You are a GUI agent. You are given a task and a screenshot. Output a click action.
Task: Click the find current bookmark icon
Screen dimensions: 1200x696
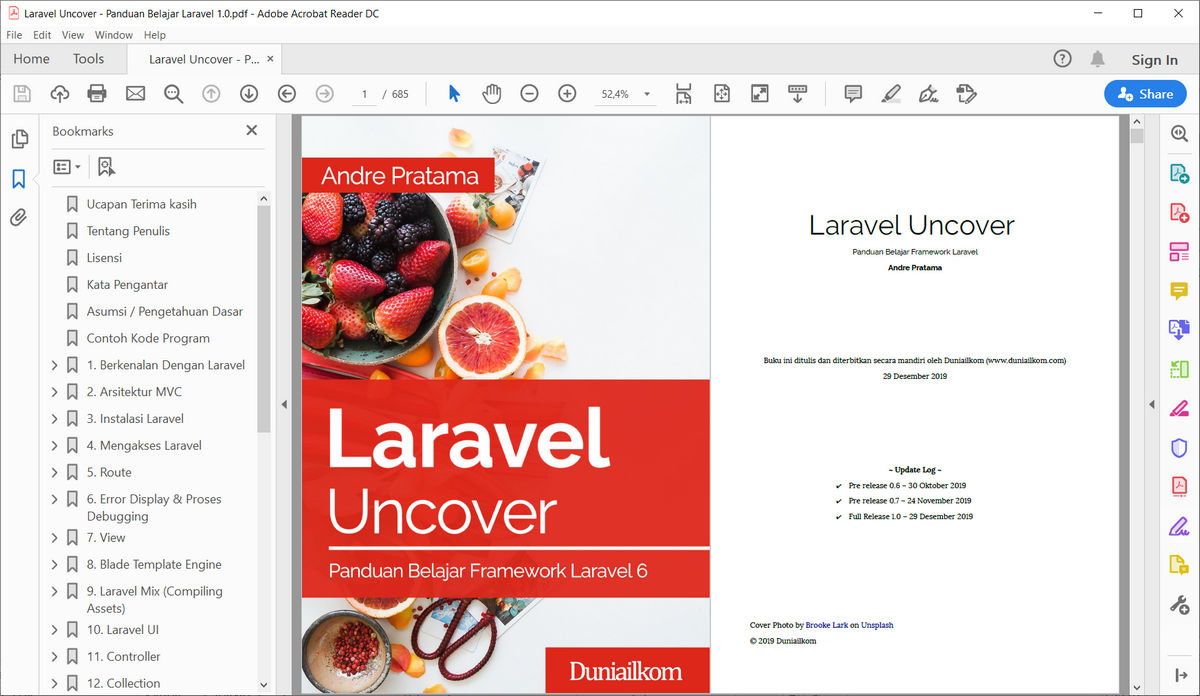click(x=106, y=167)
